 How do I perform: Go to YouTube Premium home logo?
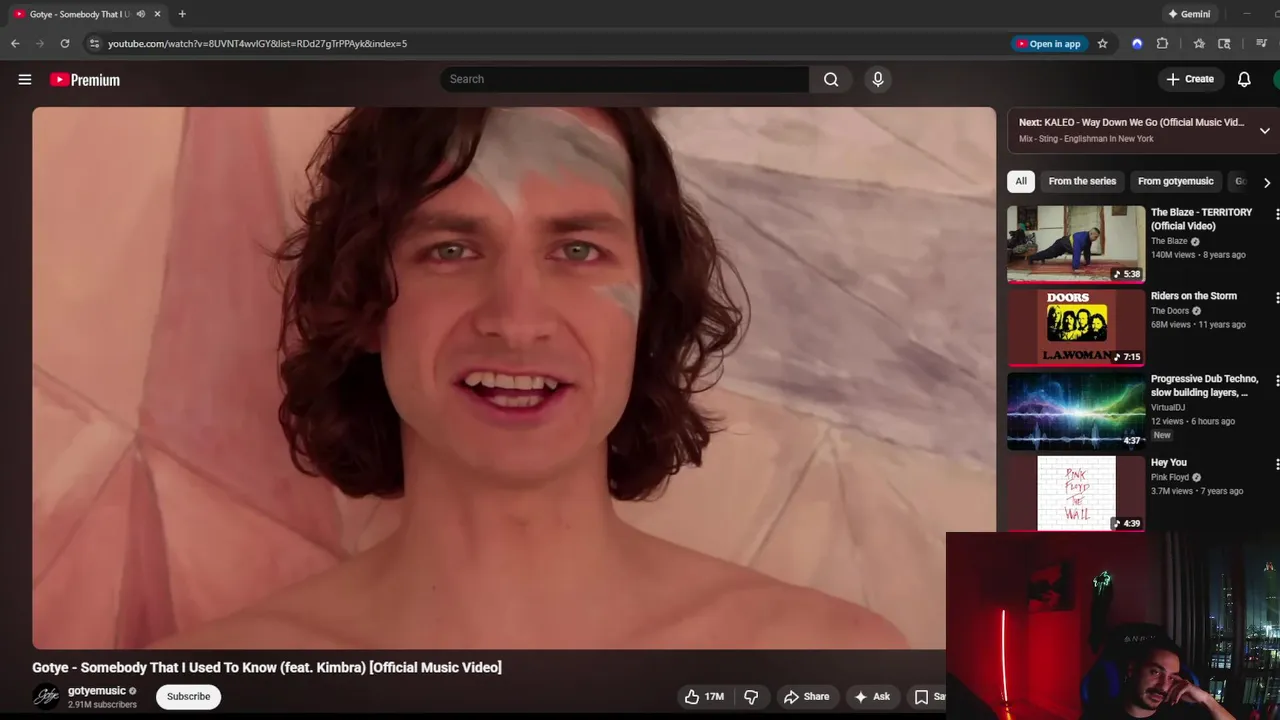point(85,80)
